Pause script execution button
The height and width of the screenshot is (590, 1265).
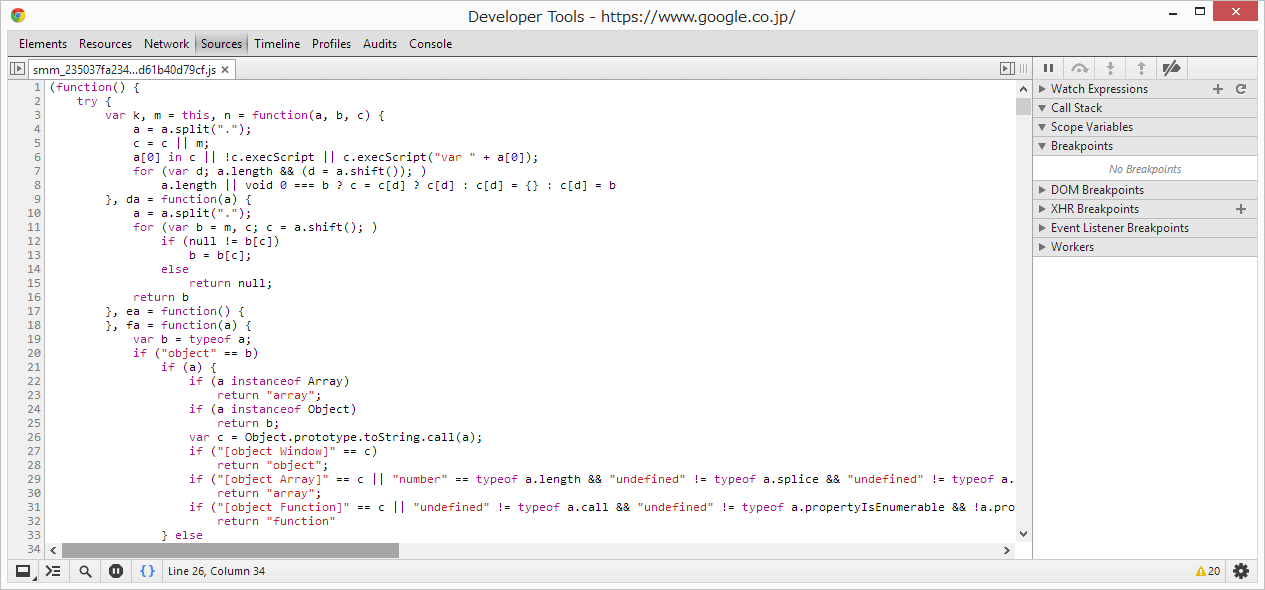[x=1048, y=68]
